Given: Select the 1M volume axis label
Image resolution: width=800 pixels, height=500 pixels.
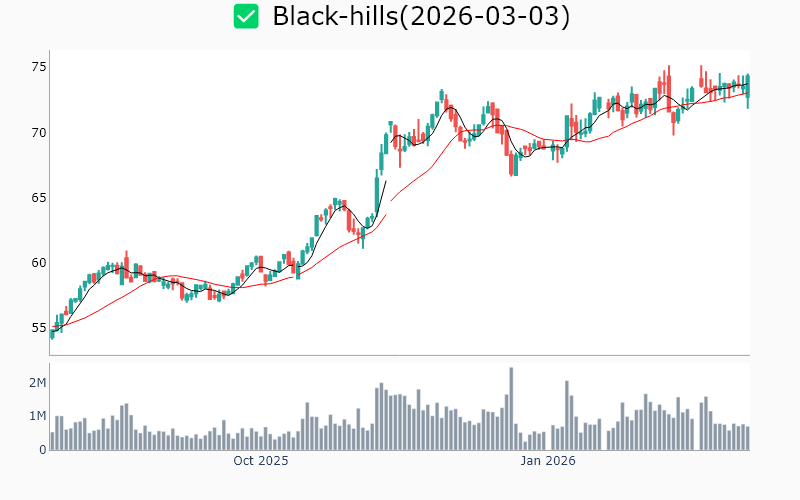Looking at the screenshot, I should 36,416.
